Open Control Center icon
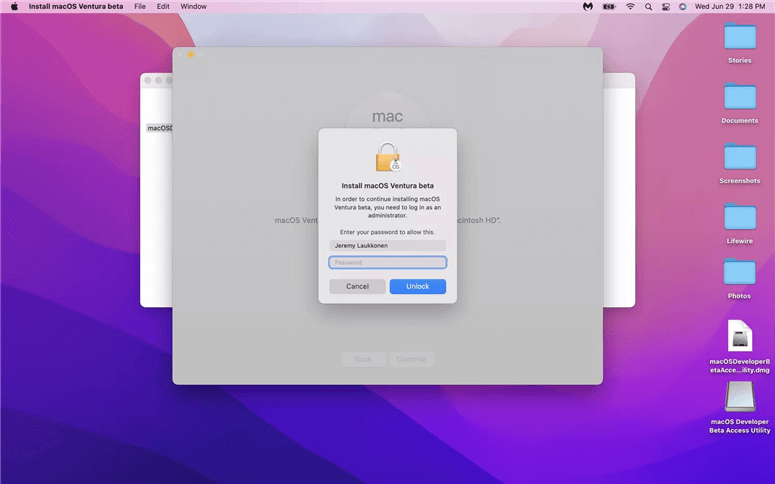 [666, 6]
